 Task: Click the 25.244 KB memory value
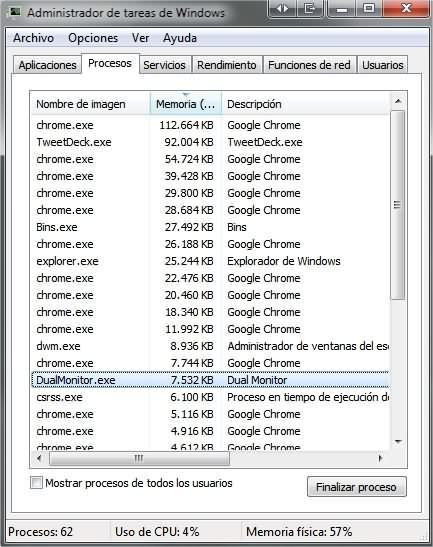click(189, 261)
